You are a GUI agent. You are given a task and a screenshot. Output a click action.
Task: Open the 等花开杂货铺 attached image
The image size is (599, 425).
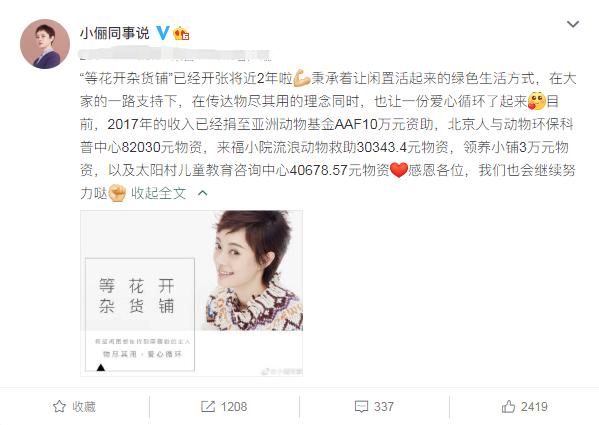pyautogui.click(x=191, y=293)
